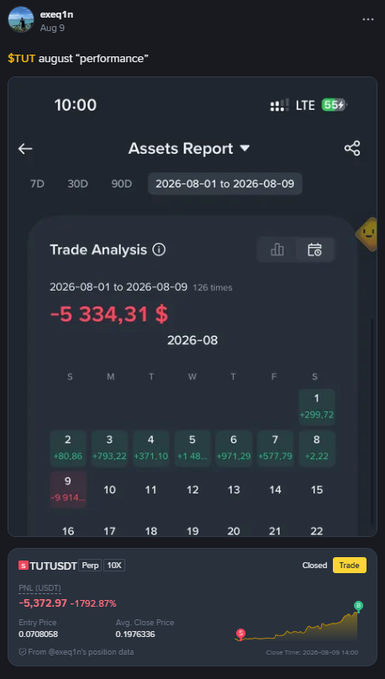Click Avg. Close Price value 0.1976336
Screen dimensions: 385x679
click(135, 634)
